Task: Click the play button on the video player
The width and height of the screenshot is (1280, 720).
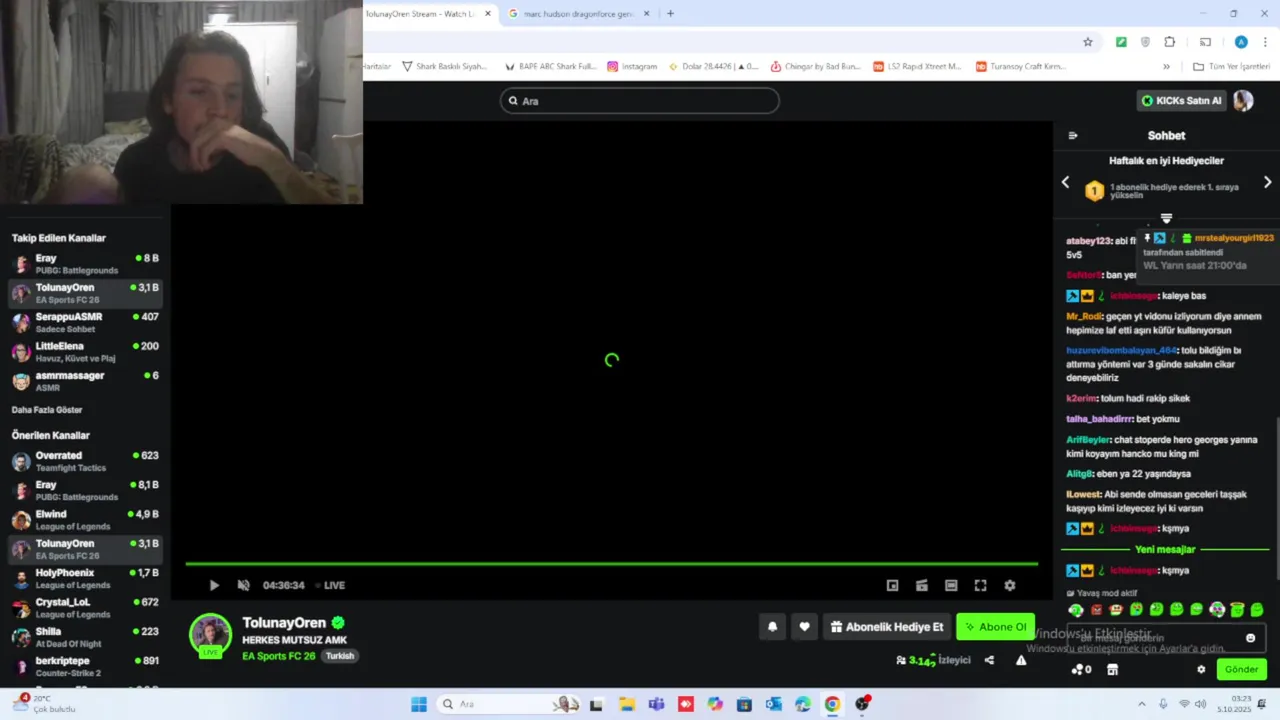Action: (214, 585)
